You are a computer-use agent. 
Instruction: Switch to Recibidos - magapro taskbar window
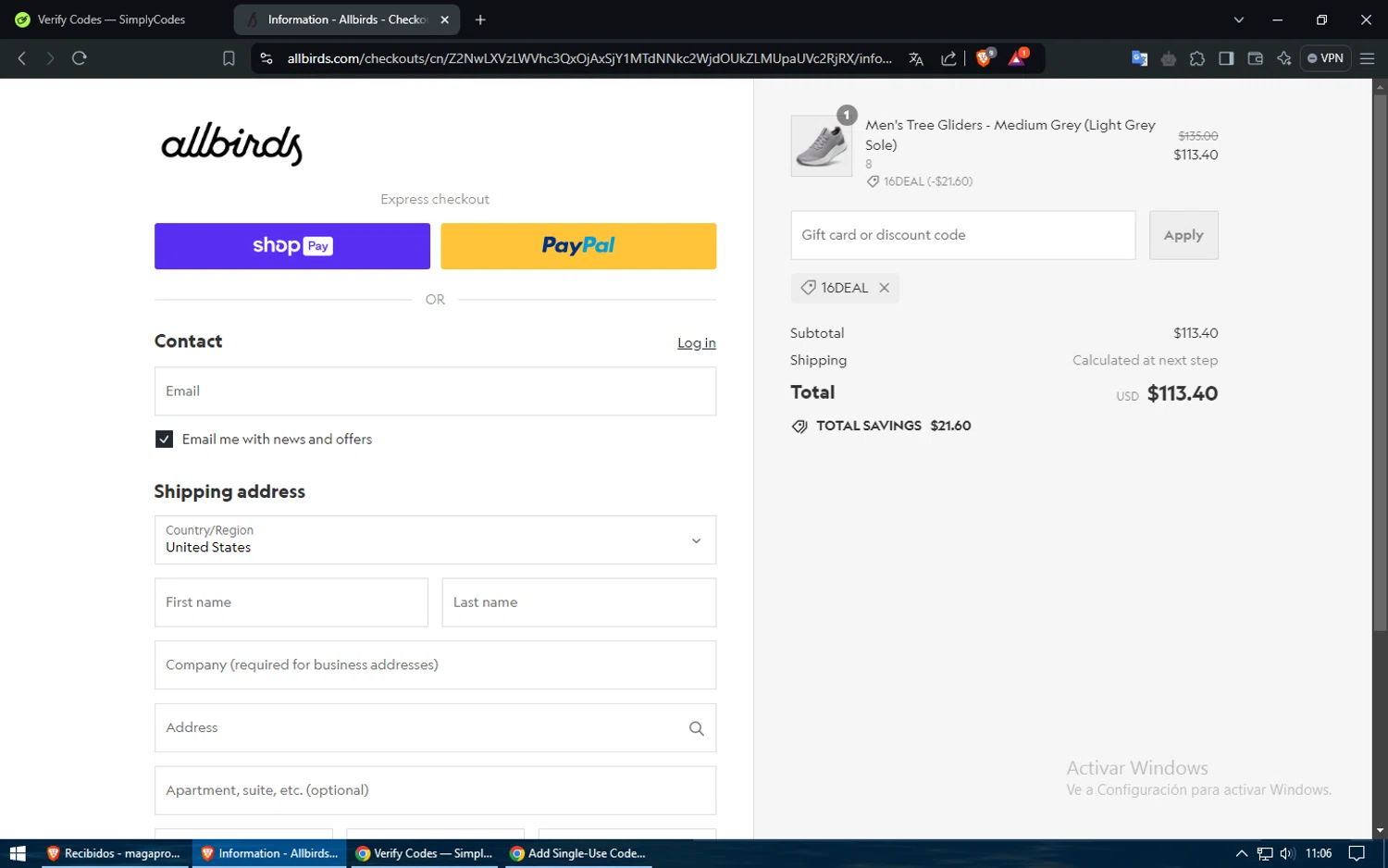[114, 853]
